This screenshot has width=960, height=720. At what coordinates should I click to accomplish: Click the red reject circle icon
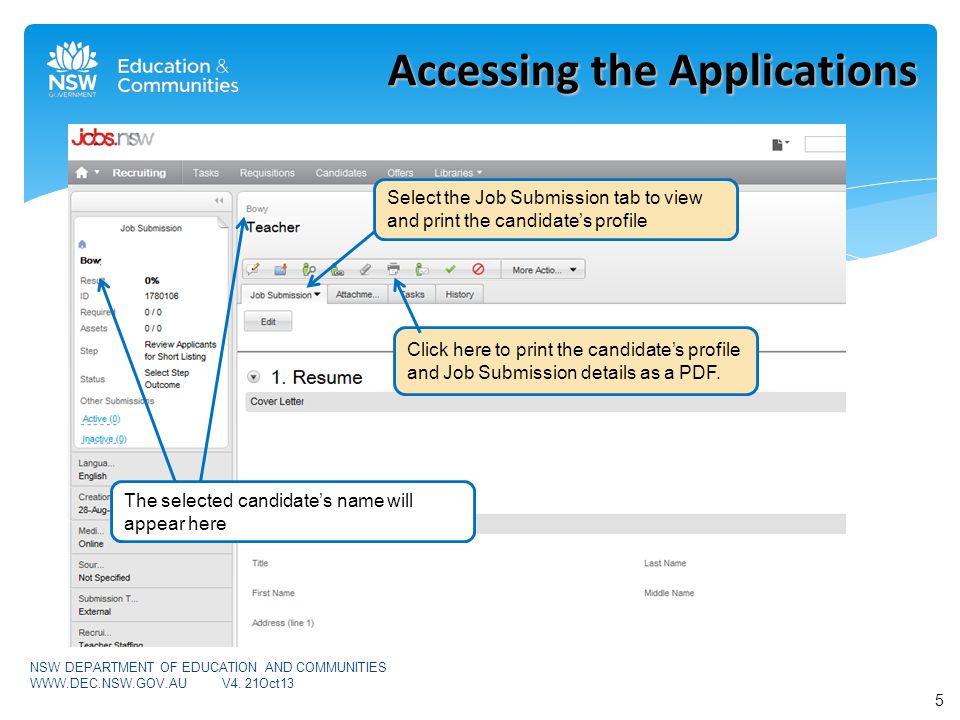[478, 269]
